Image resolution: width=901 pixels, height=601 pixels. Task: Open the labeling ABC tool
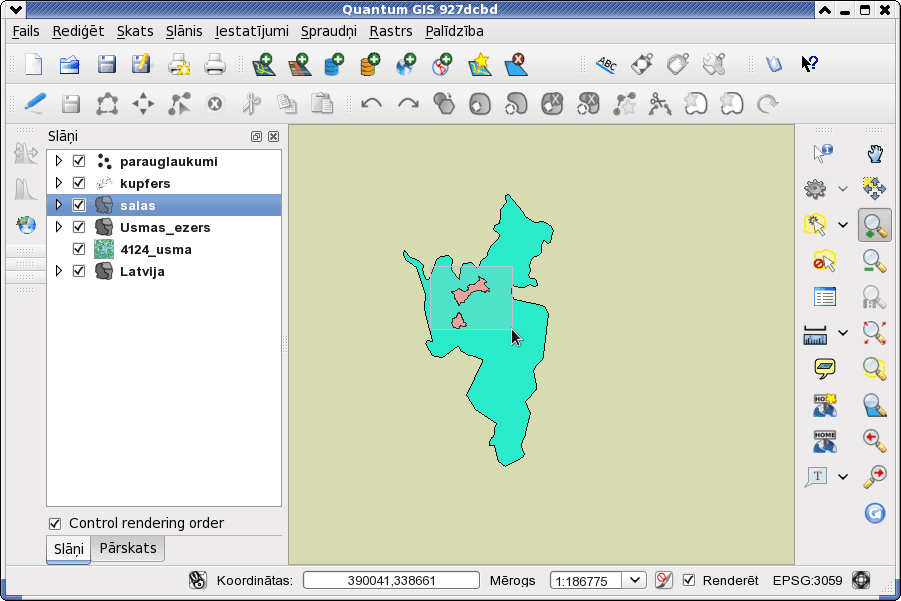coord(606,64)
